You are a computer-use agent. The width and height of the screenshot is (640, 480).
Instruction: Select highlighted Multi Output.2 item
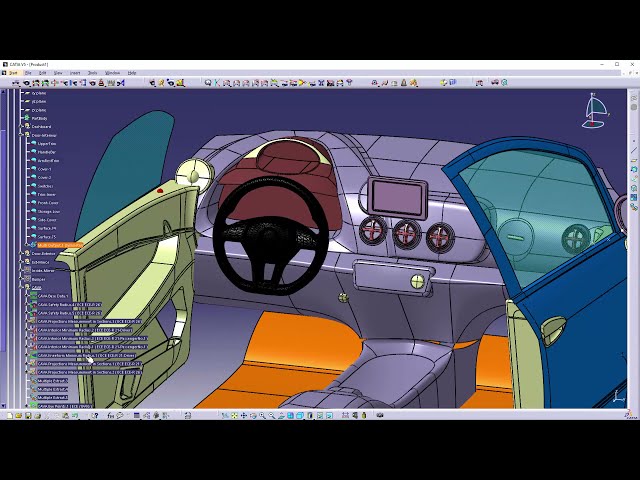(x=60, y=245)
